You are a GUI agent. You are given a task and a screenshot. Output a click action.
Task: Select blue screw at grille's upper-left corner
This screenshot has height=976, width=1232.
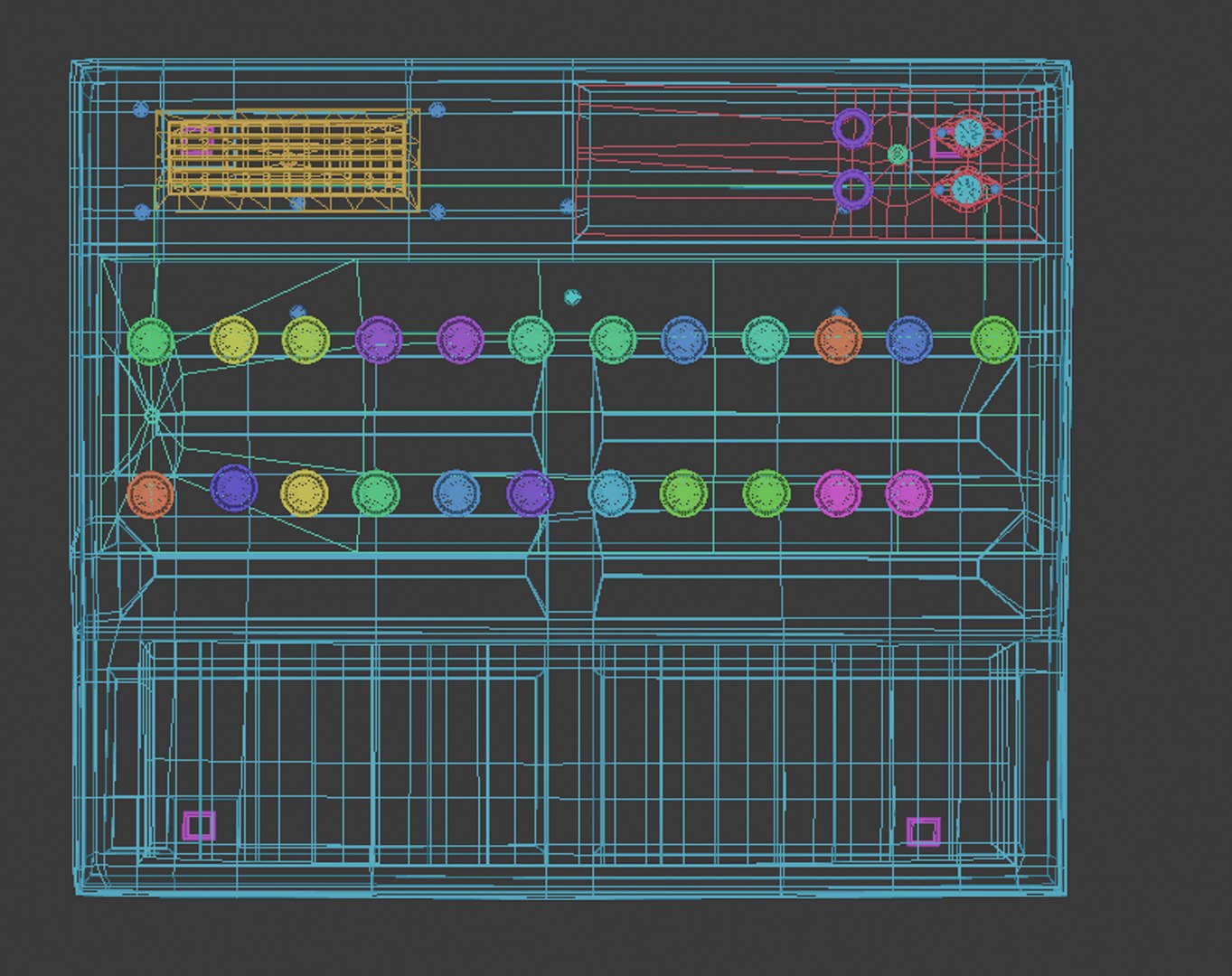tap(140, 109)
